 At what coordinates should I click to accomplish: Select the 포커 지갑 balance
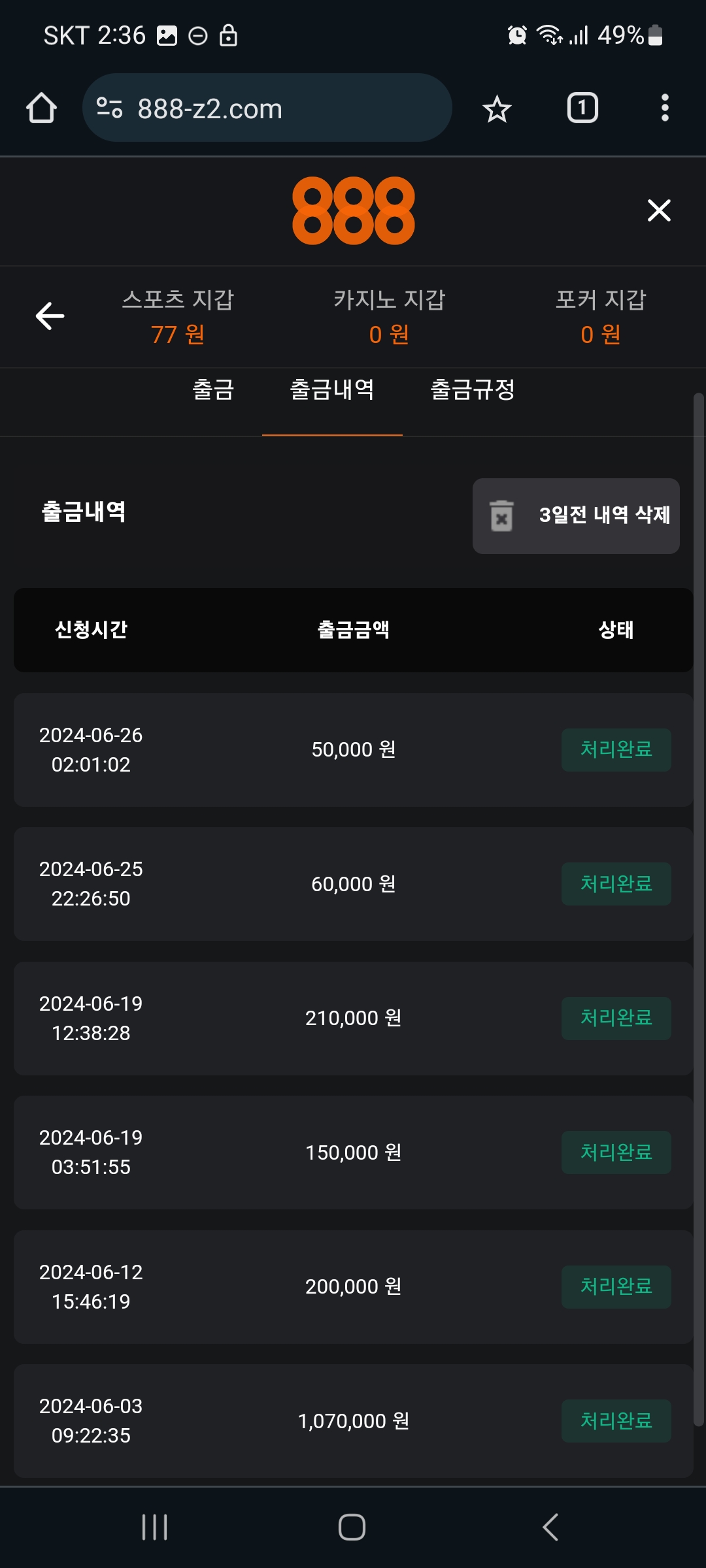point(601,317)
